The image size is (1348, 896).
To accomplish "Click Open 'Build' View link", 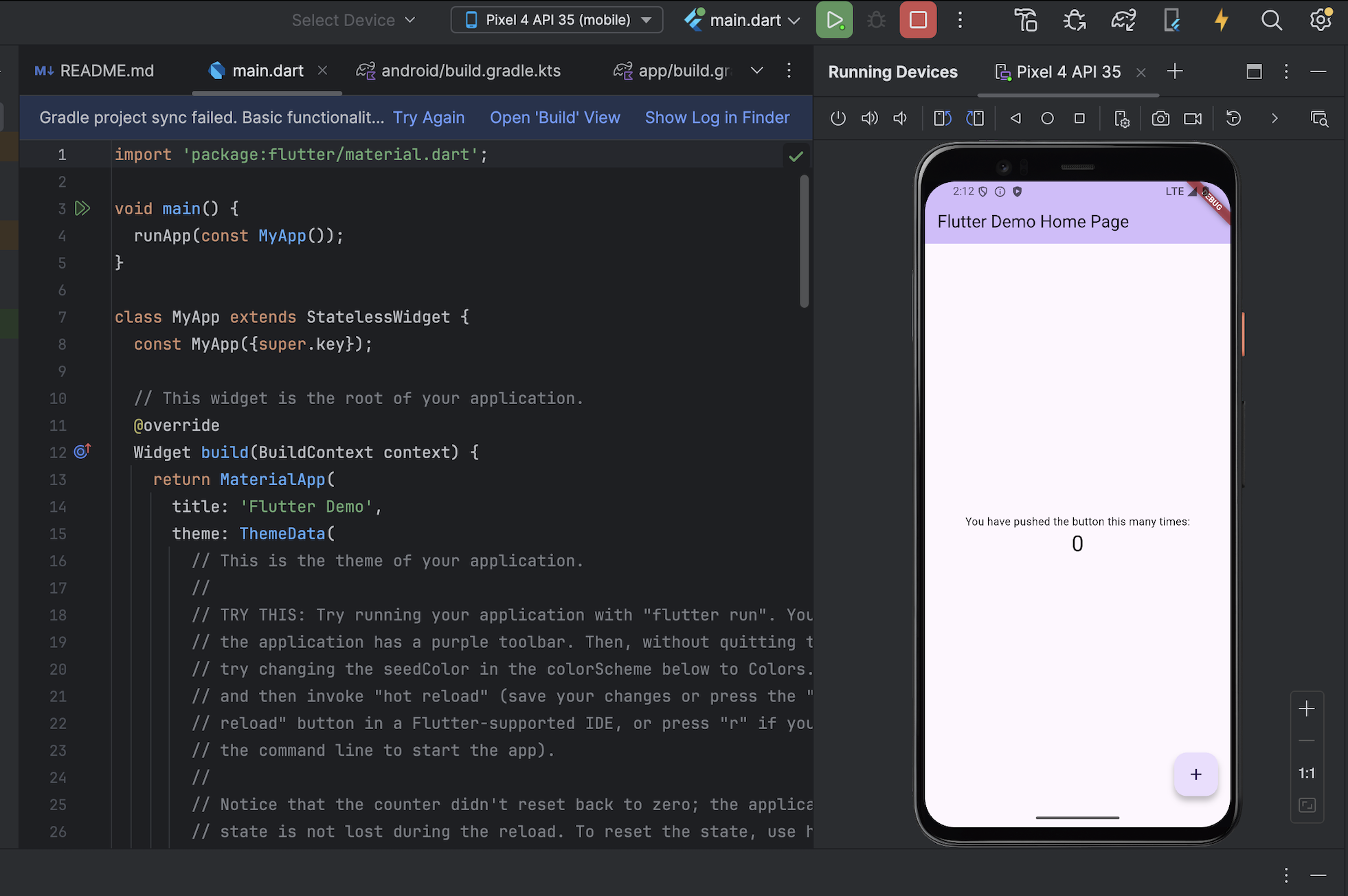I will (x=554, y=117).
